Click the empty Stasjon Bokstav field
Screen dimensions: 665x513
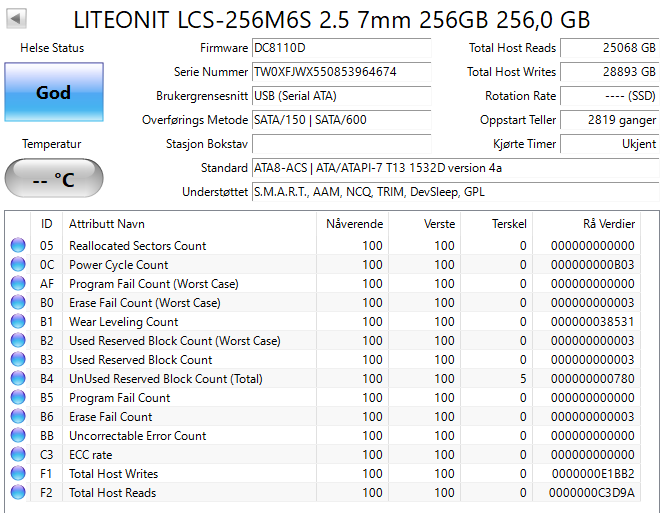tap(341, 144)
